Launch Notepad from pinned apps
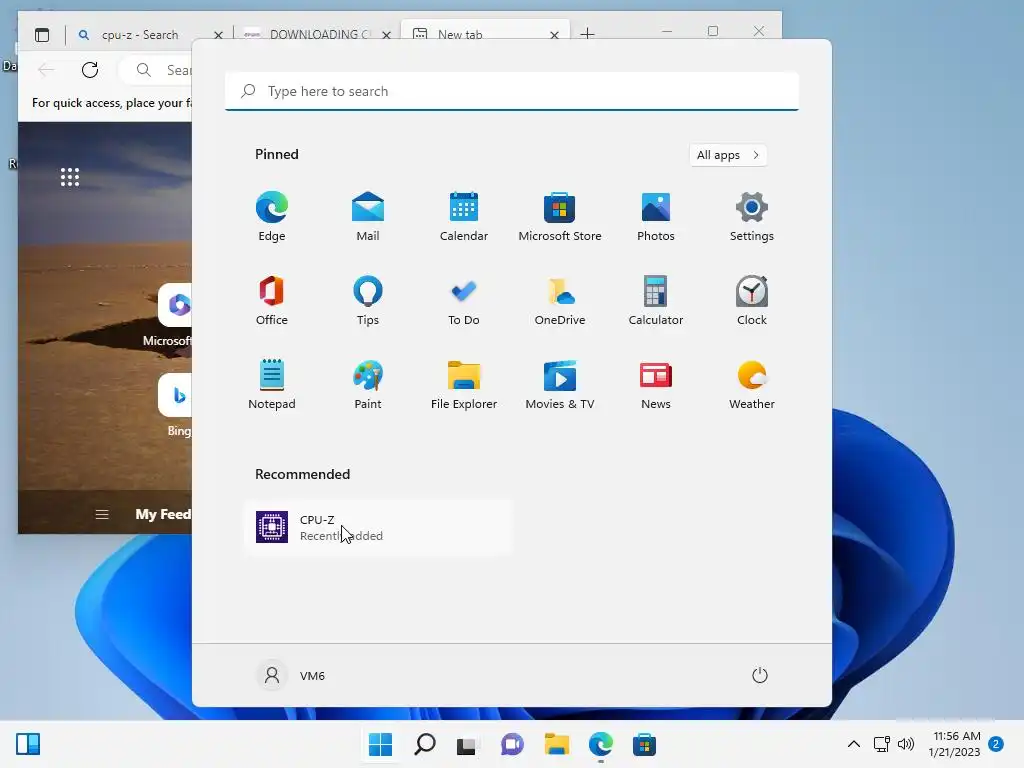The height and width of the screenshot is (768, 1024). [272, 384]
